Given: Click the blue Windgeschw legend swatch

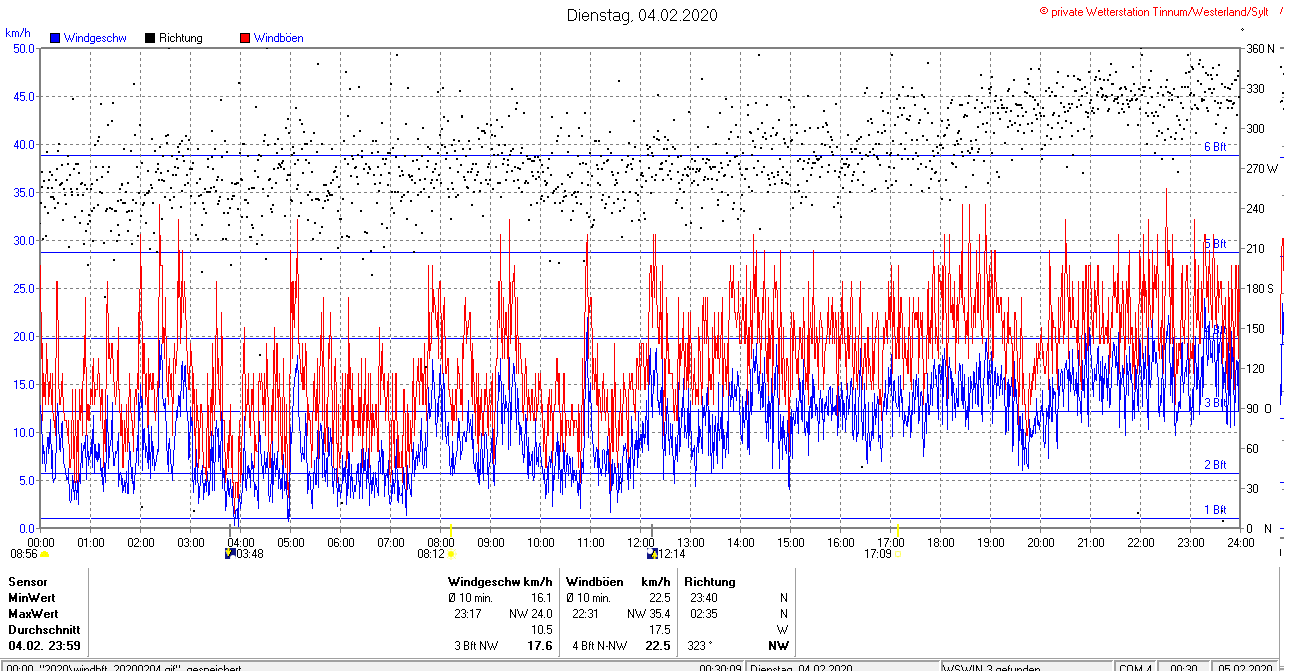Looking at the screenshot, I should [56, 38].
